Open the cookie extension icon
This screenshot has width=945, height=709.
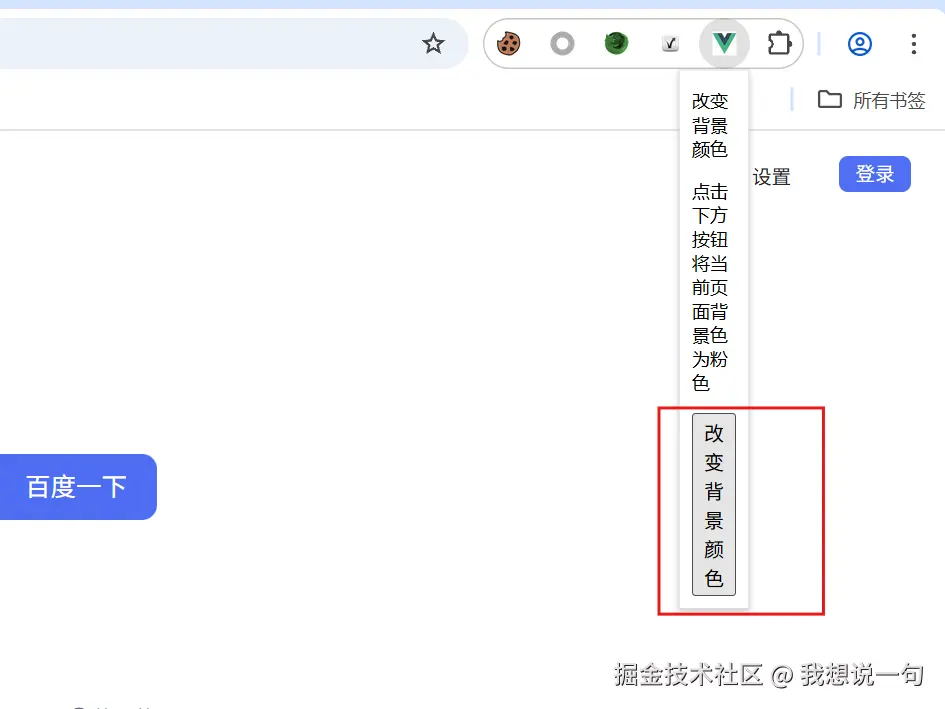click(508, 43)
